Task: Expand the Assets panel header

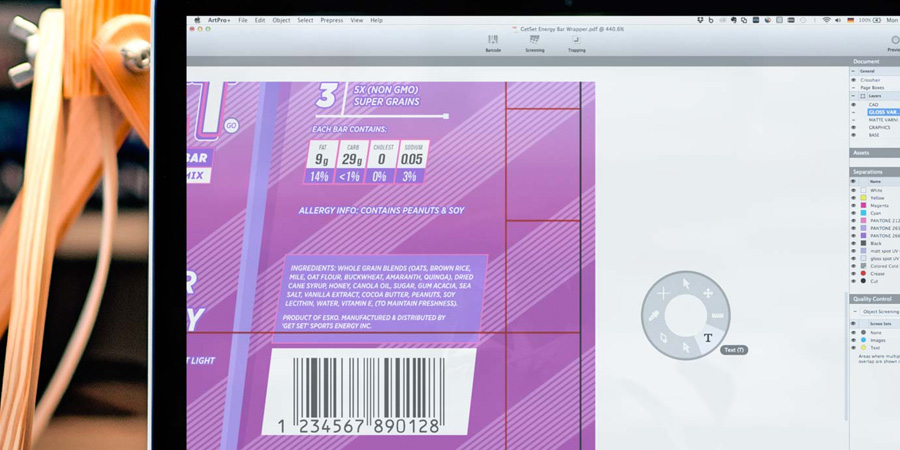Action: [x=875, y=153]
